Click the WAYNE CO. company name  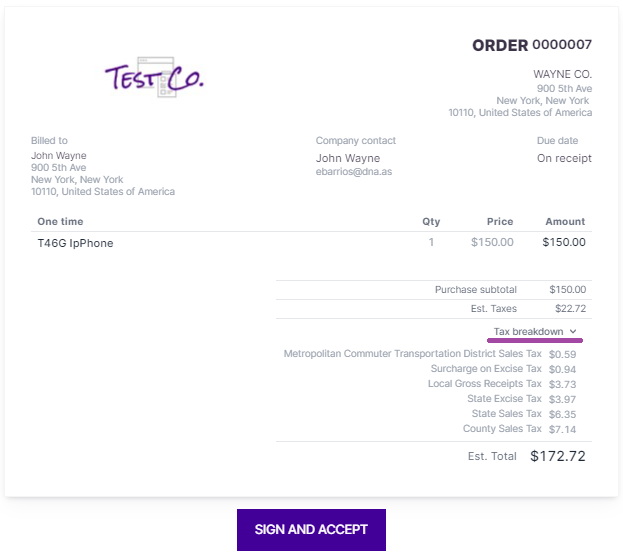(x=563, y=74)
